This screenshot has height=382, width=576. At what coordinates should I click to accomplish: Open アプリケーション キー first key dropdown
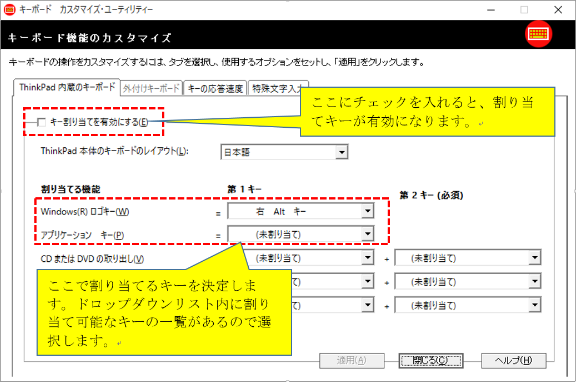click(x=300, y=234)
